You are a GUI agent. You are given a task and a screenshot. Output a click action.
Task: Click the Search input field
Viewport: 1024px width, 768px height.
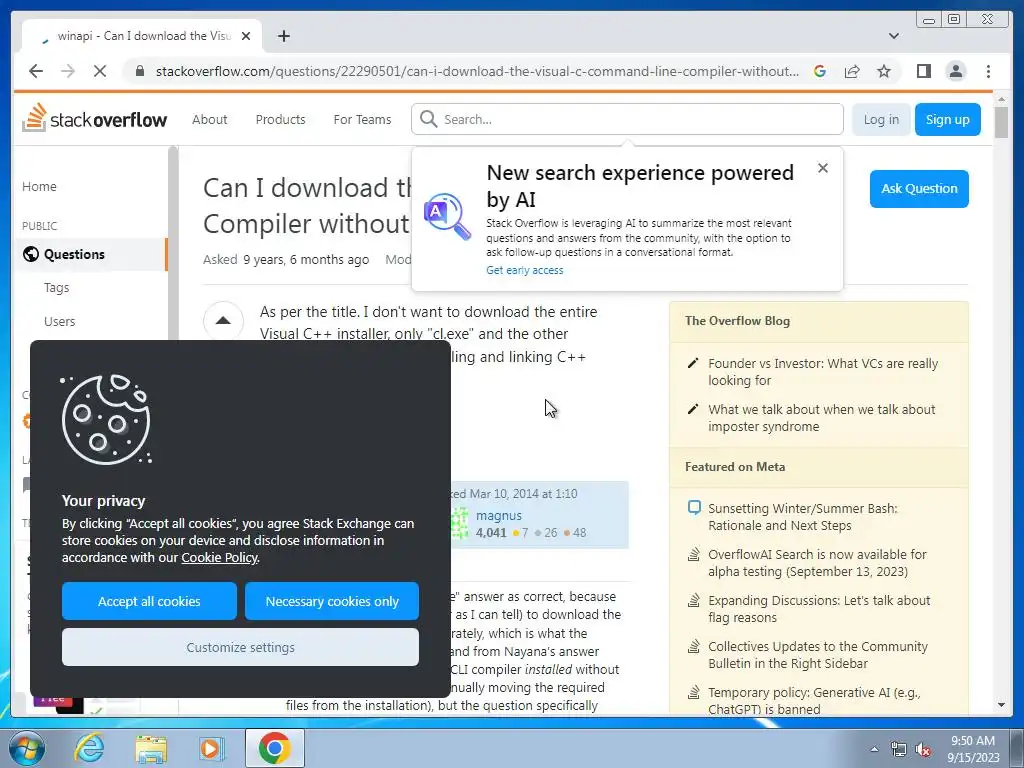(627, 120)
